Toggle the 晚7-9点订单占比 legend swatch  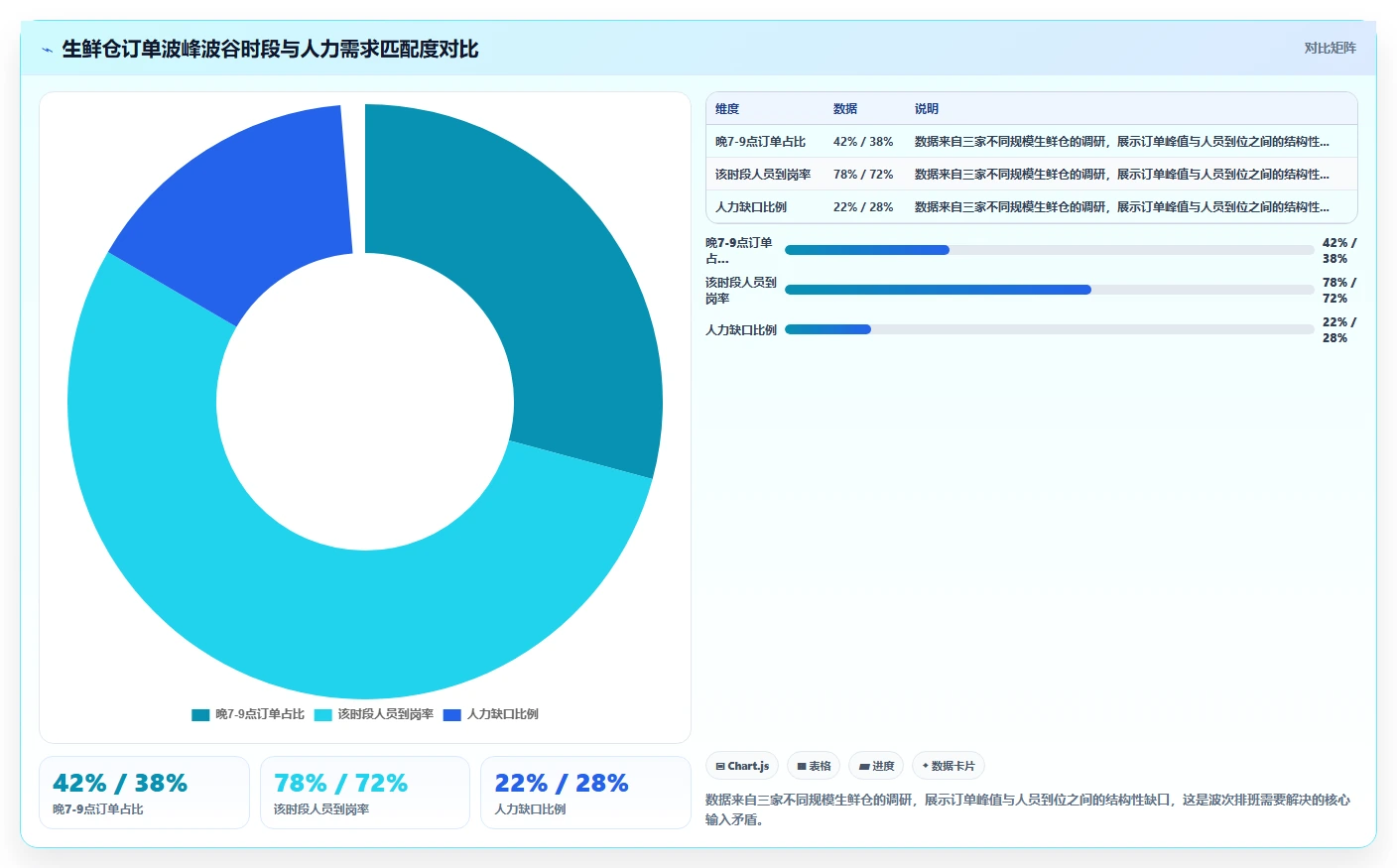click(x=200, y=714)
